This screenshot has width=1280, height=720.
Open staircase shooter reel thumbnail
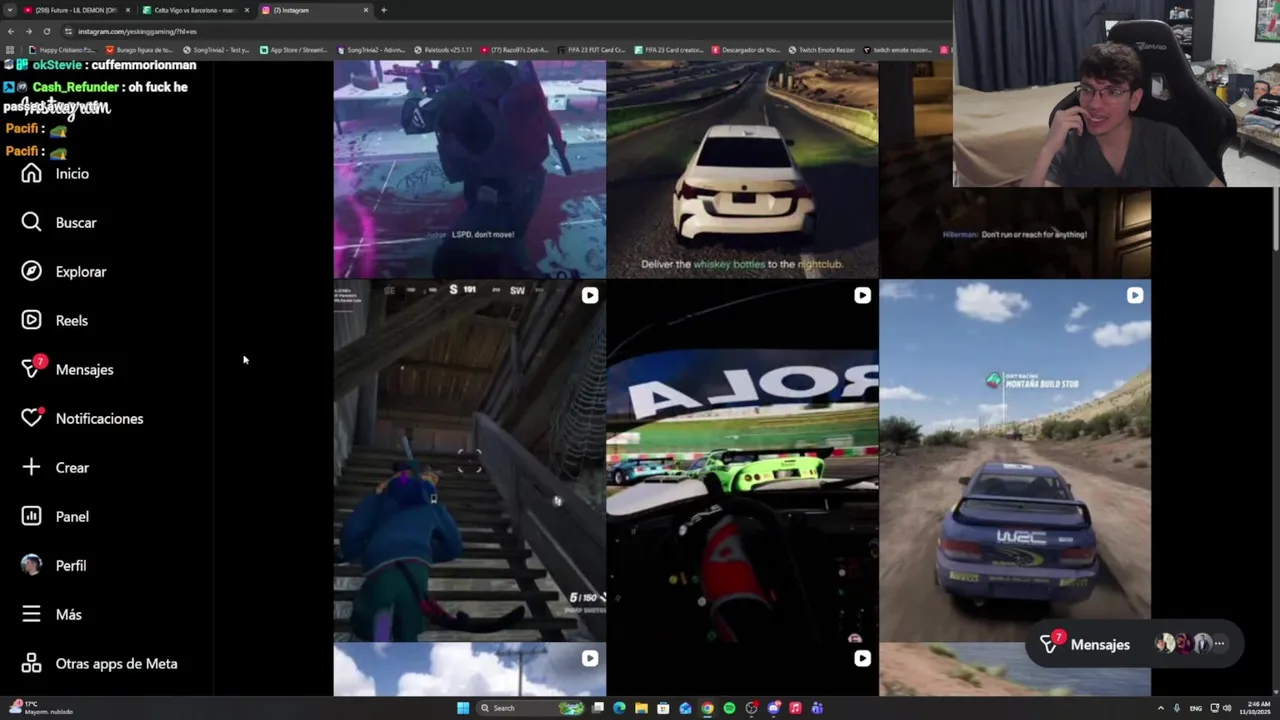[470, 461]
